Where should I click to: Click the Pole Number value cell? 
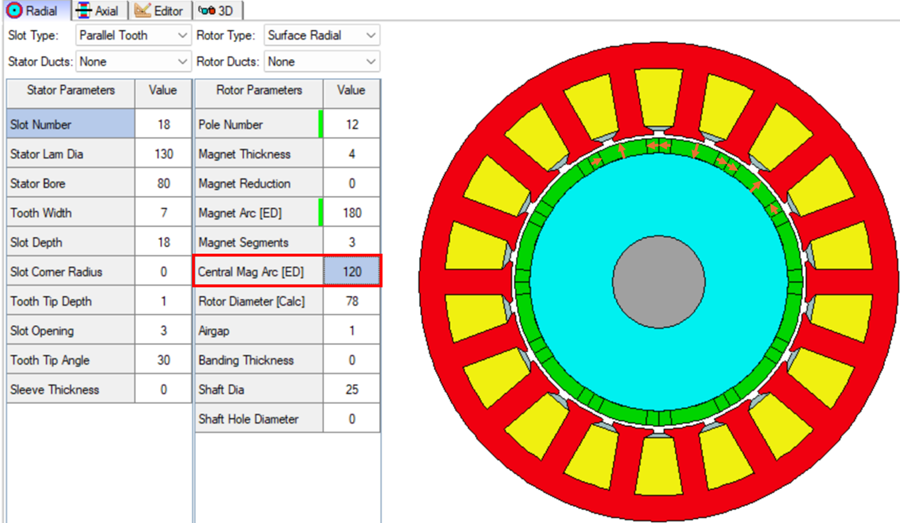coord(351,125)
